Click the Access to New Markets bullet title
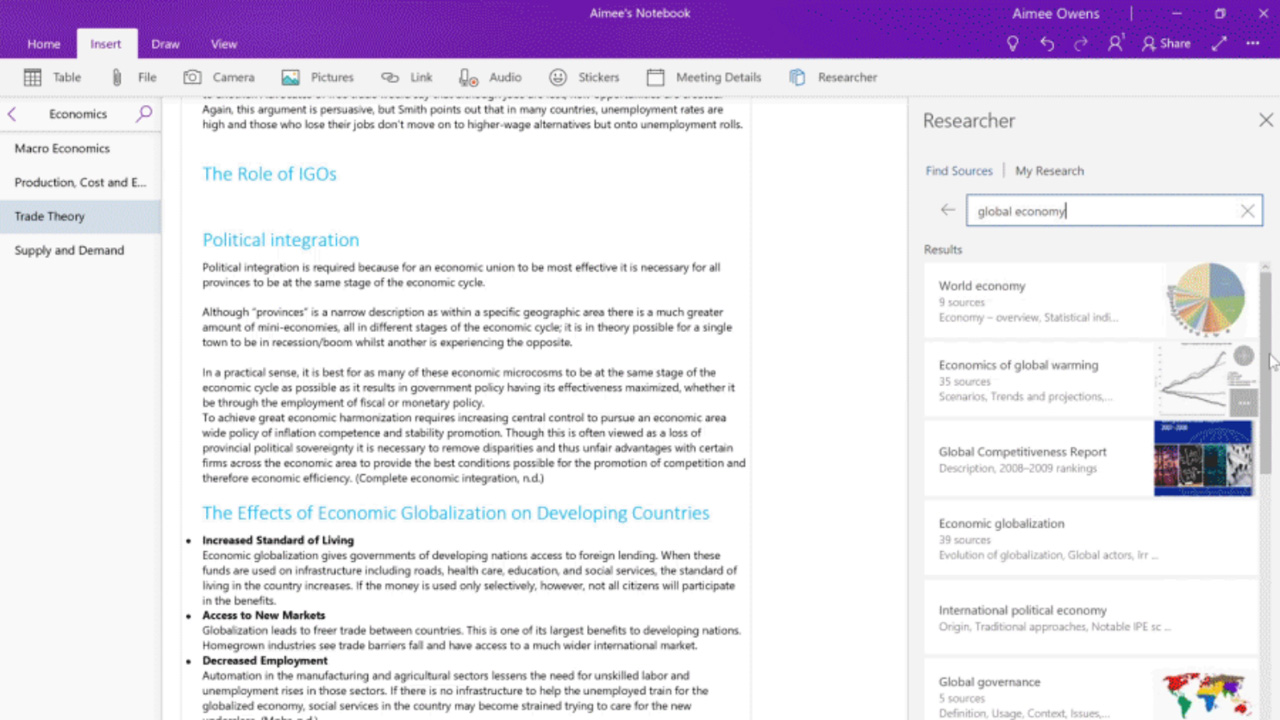Image resolution: width=1280 pixels, height=720 pixels. pos(264,615)
